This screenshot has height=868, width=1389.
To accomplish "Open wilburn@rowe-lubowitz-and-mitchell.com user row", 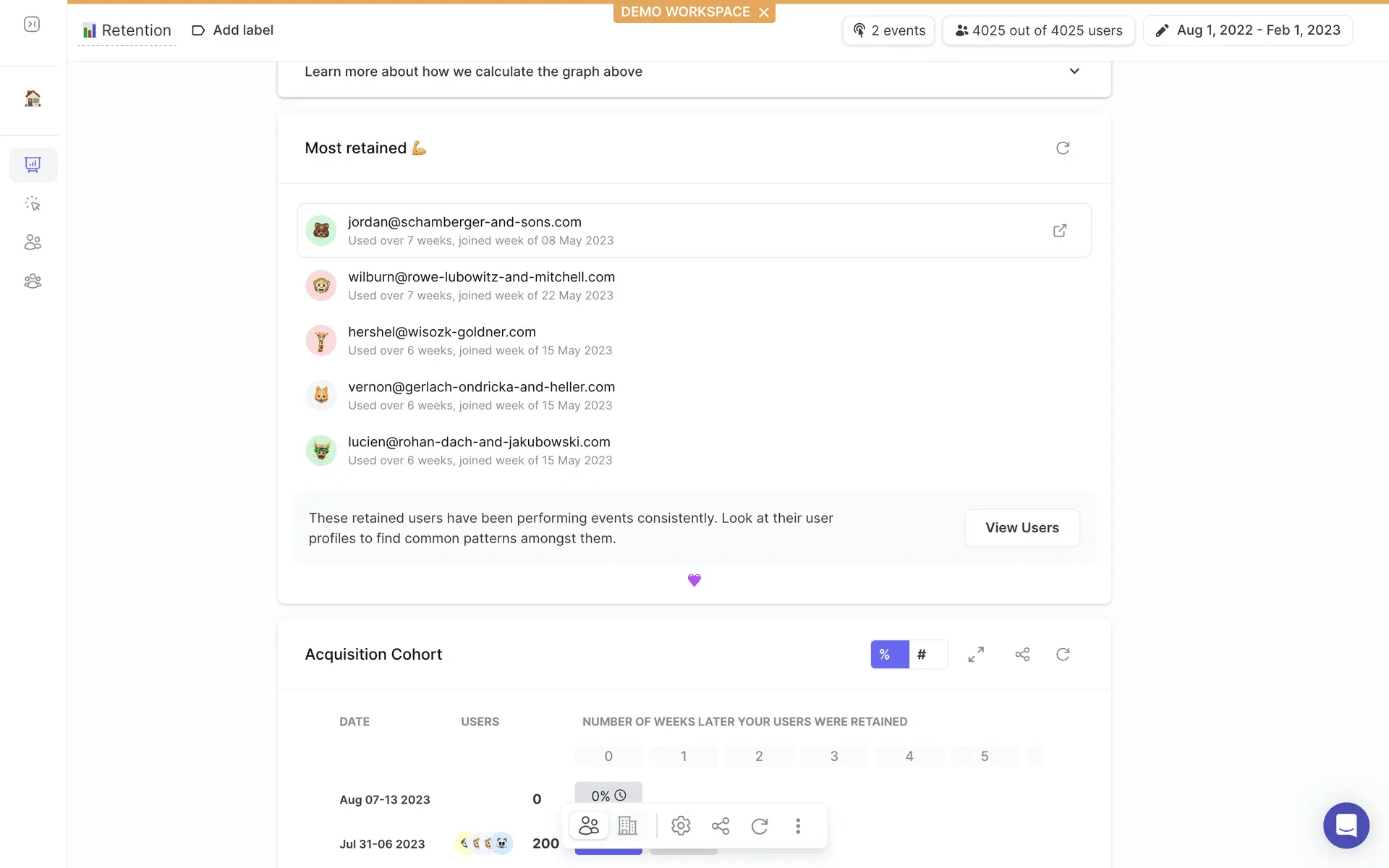I will pyautogui.click(x=694, y=286).
